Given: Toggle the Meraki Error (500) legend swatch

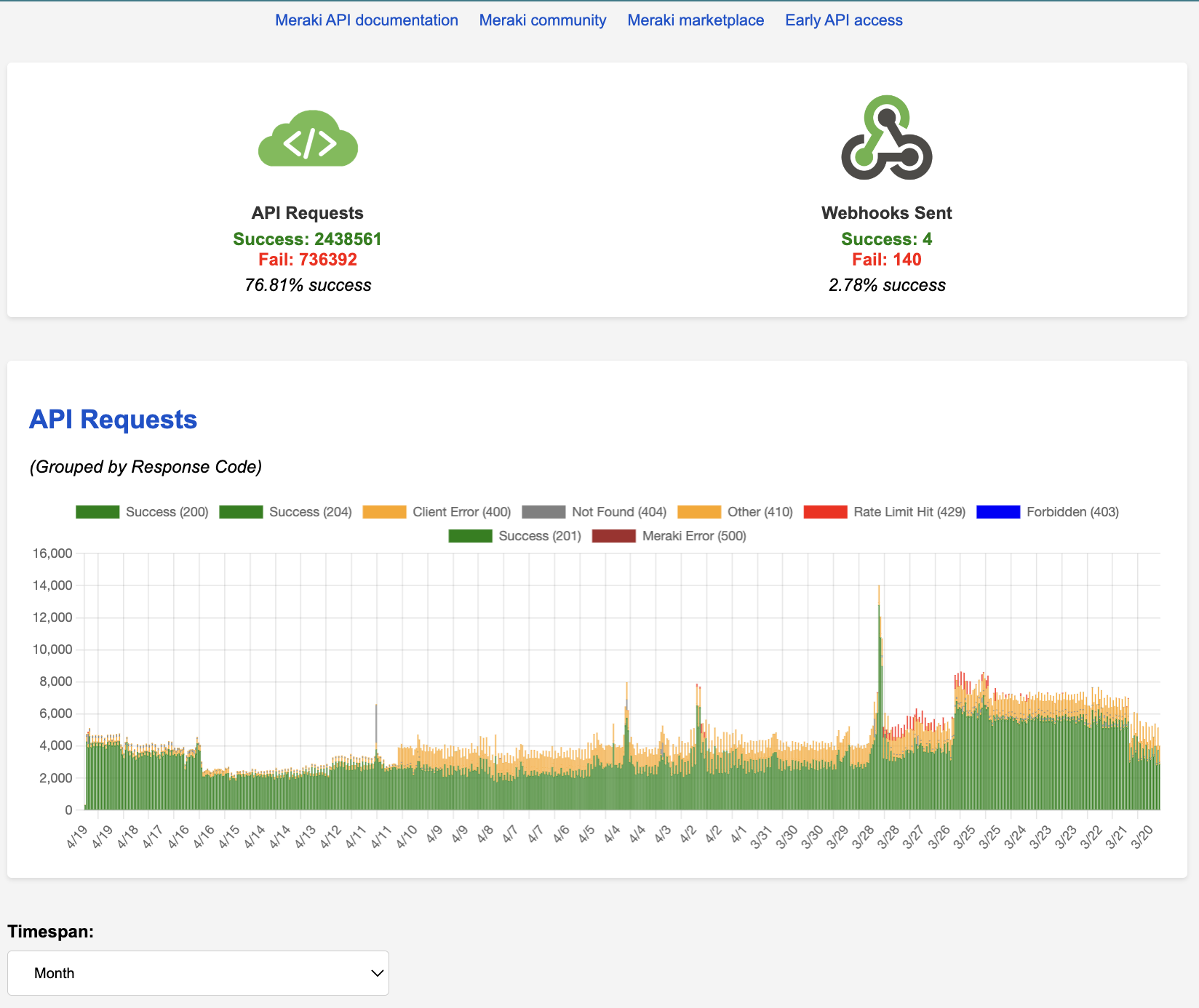Looking at the screenshot, I should pos(613,536).
